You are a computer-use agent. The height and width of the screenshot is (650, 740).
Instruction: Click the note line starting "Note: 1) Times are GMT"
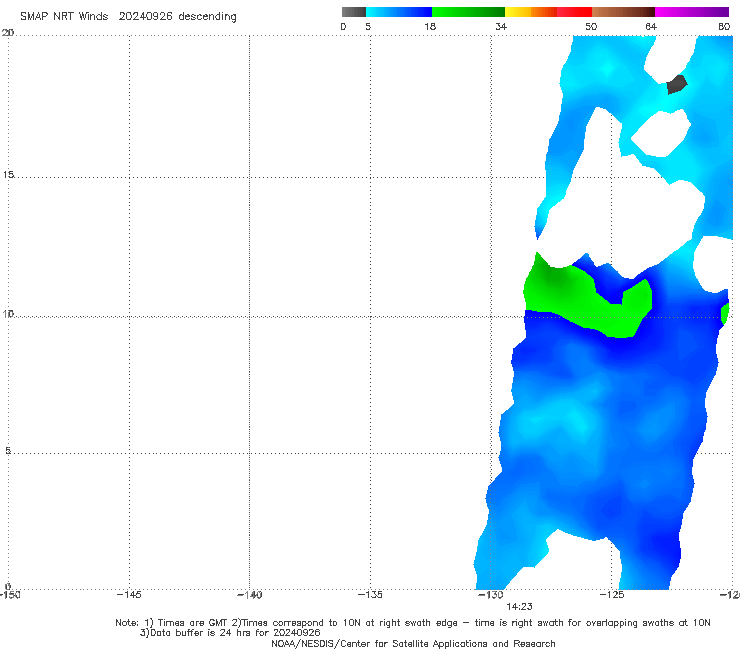coord(412,623)
